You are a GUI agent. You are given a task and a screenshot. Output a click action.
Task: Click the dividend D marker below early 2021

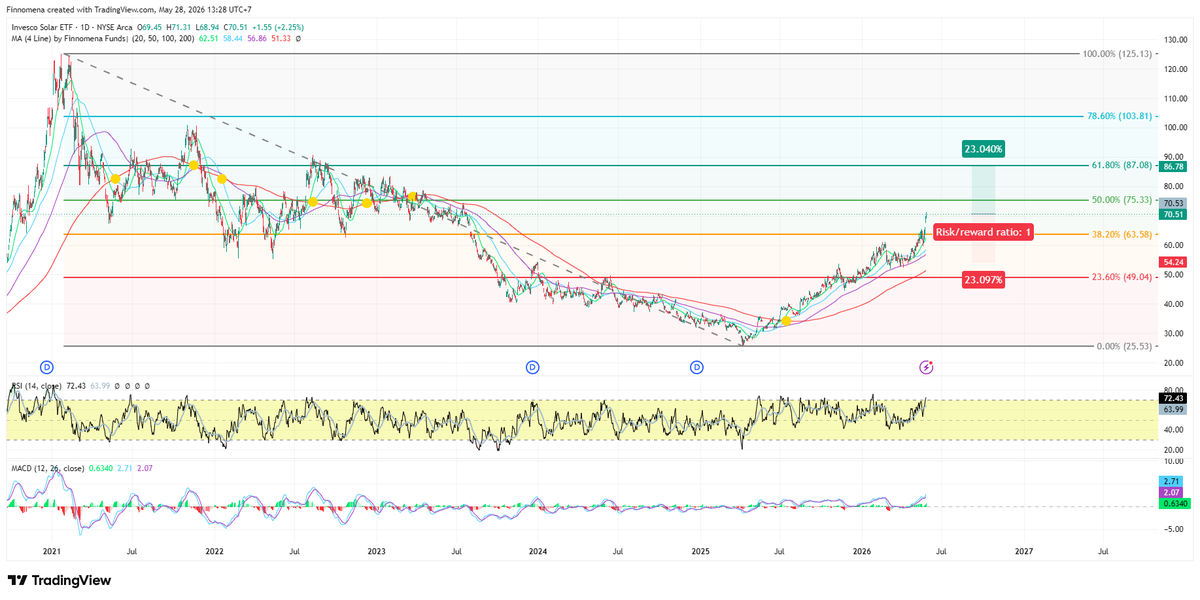click(x=46, y=368)
